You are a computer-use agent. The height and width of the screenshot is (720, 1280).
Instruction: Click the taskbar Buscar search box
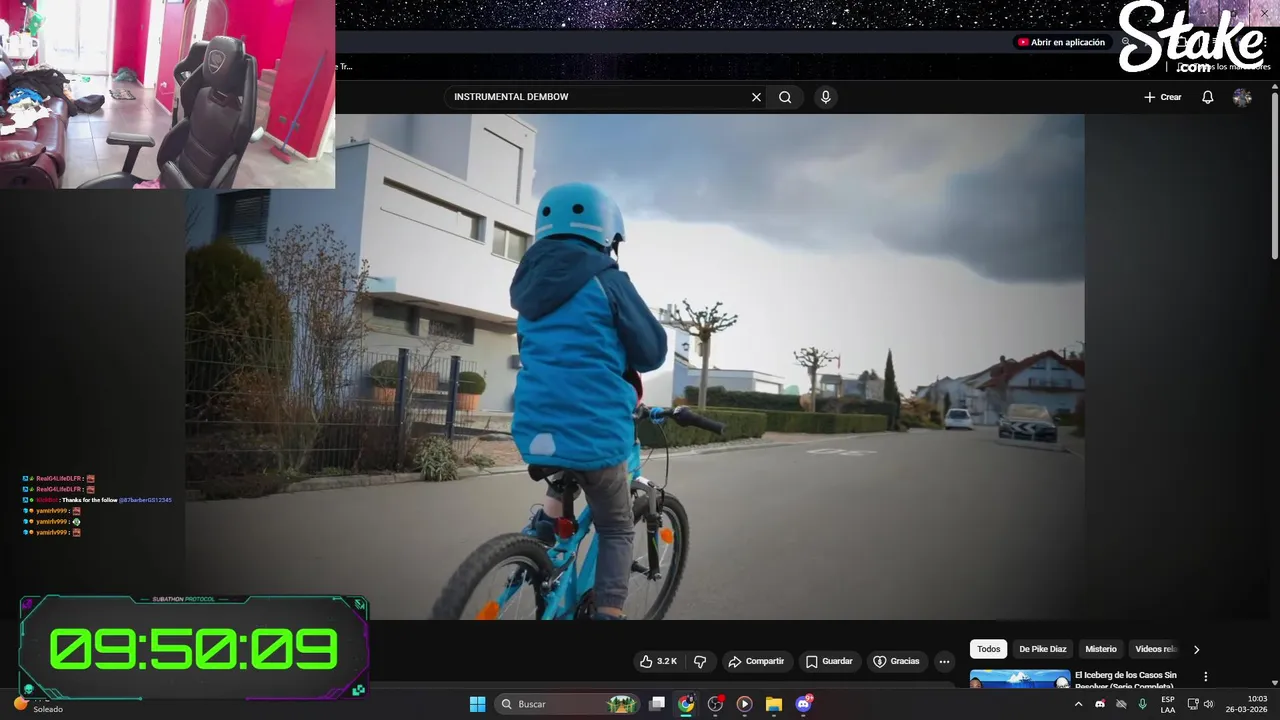click(568, 704)
